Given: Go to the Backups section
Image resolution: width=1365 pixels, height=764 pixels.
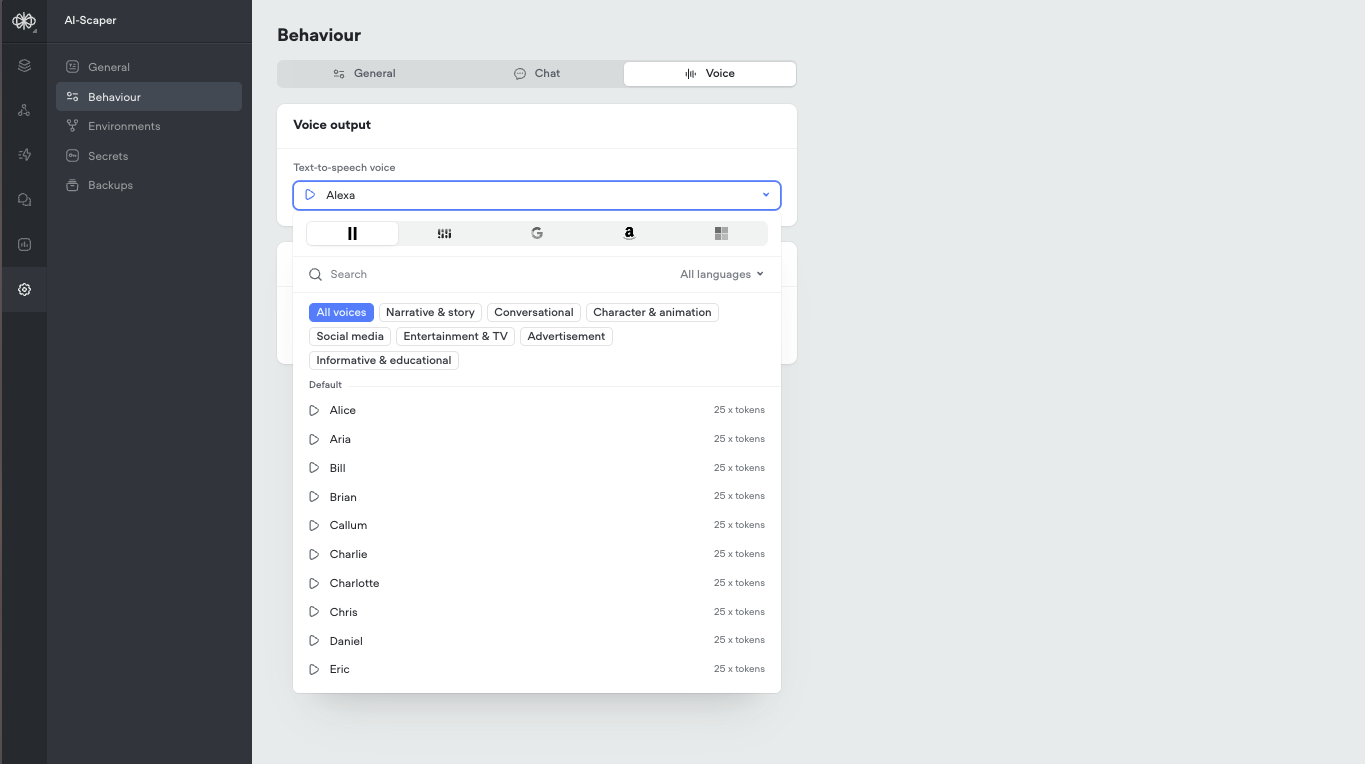Looking at the screenshot, I should [x=110, y=184].
